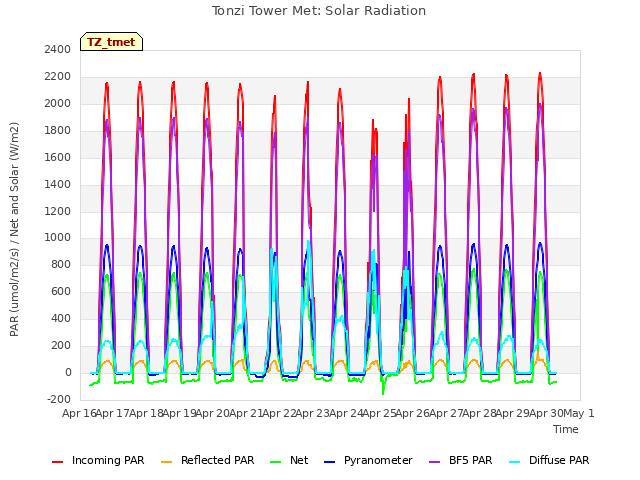Image resolution: width=640 pixels, height=480 pixels.
Task: Click the Apr 25 x-axis date label
Action: coord(379,413)
